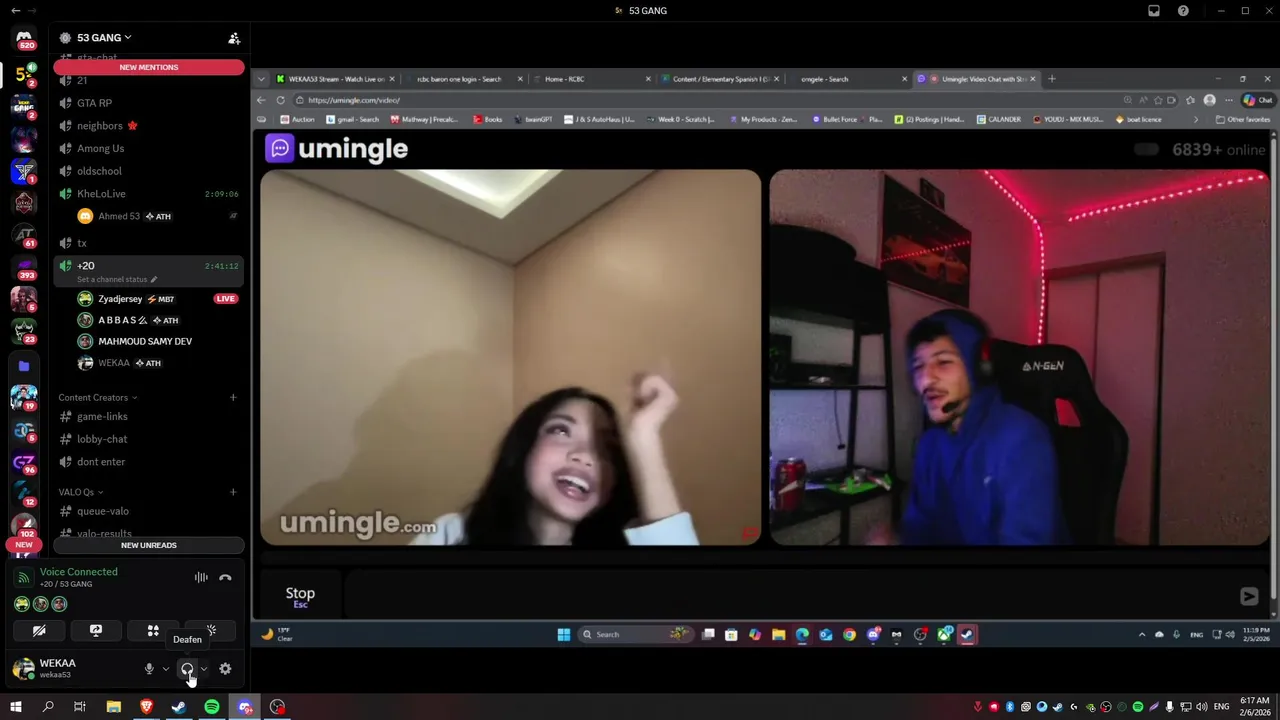Click Bluetooth icon in system tray

(x=1010, y=707)
